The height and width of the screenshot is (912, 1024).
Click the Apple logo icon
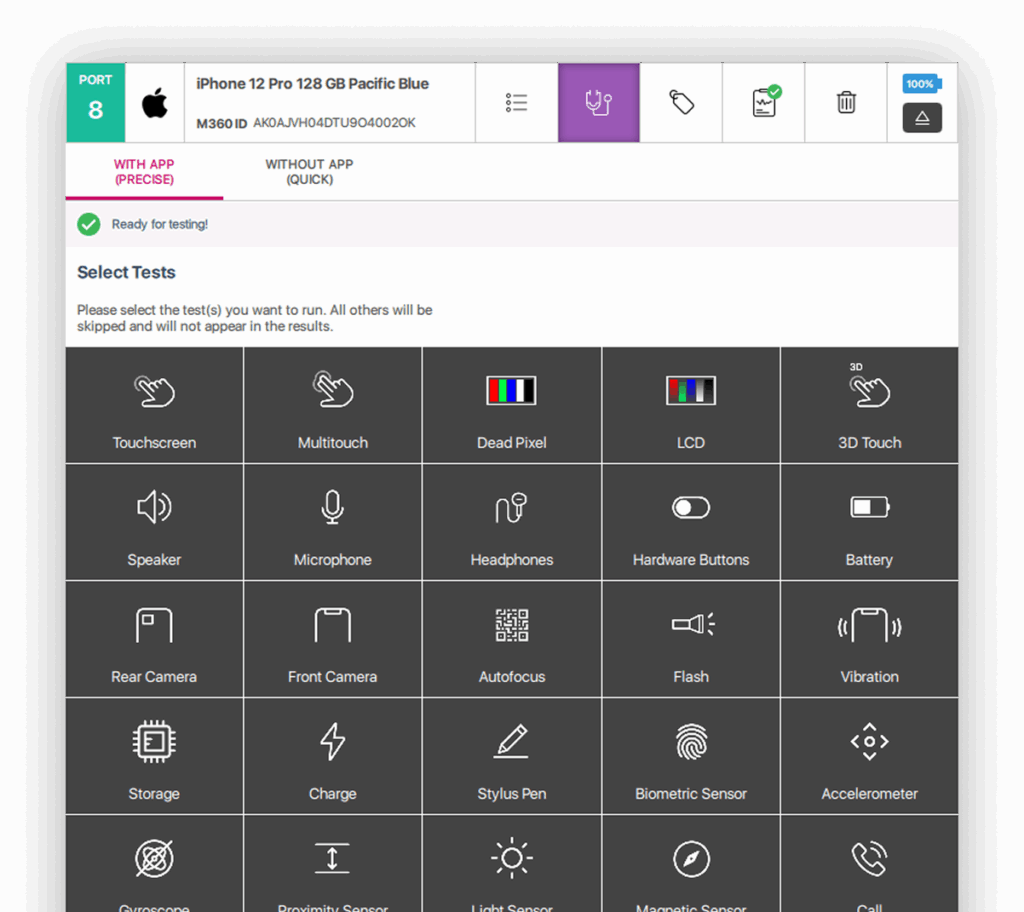[x=155, y=103]
